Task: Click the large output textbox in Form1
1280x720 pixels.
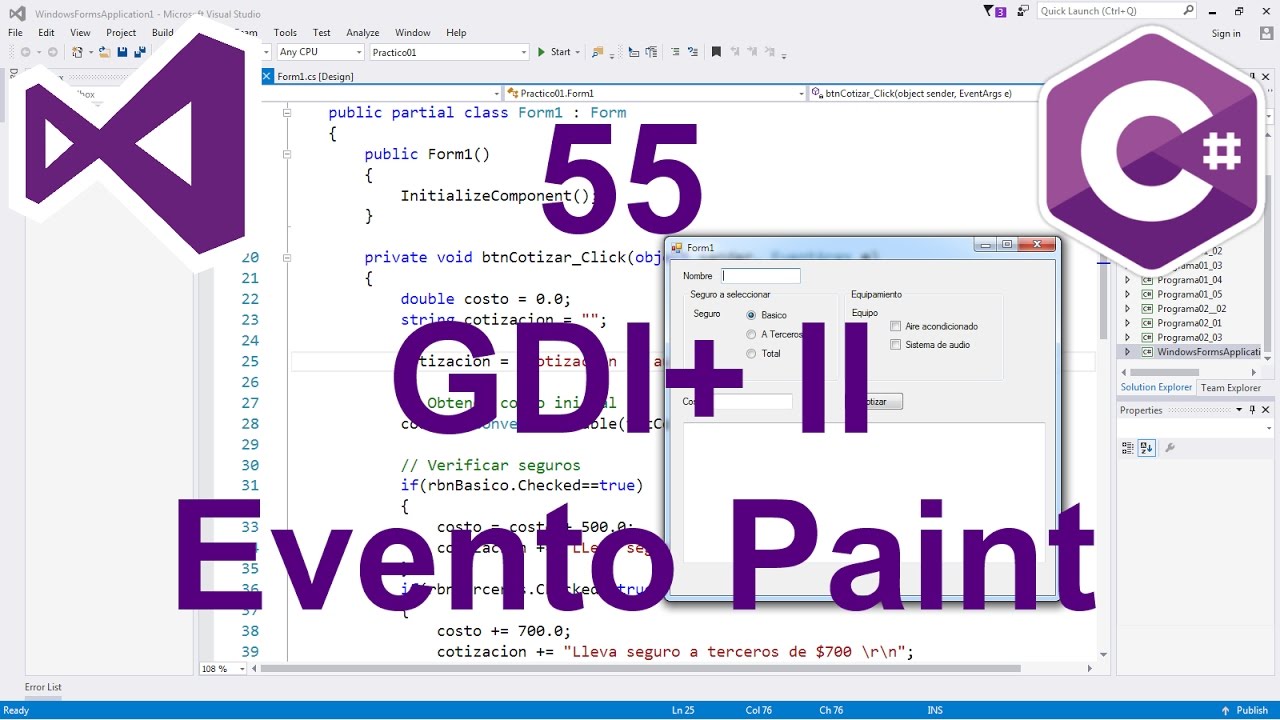Action: pyautogui.click(x=864, y=492)
